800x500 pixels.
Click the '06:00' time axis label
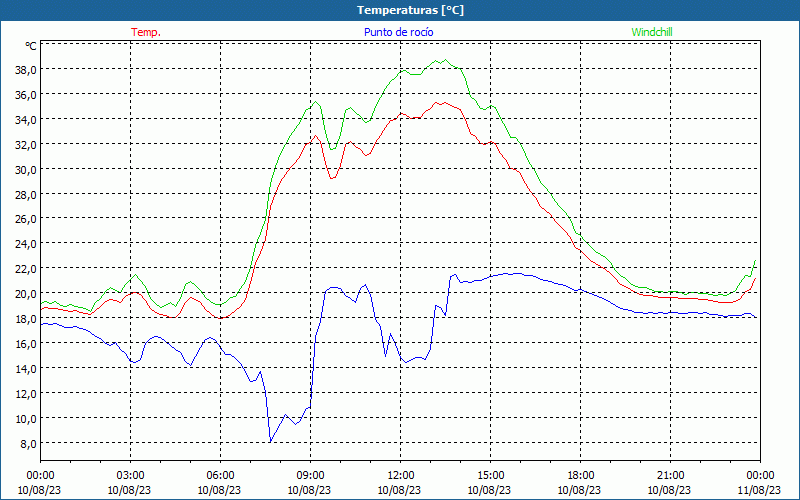click(x=220, y=476)
